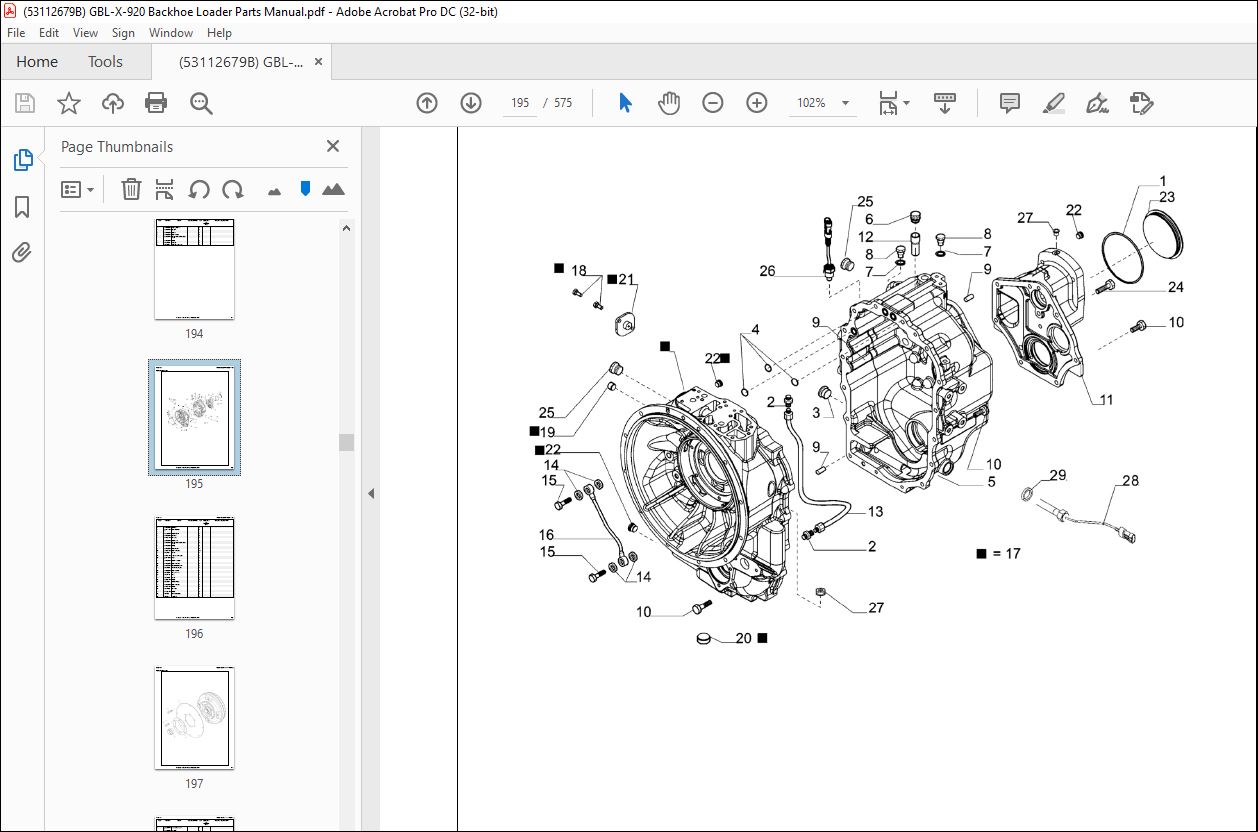Open the thumbnail Options dropdown menu
Image resolution: width=1258 pixels, height=832 pixels.
[78, 189]
